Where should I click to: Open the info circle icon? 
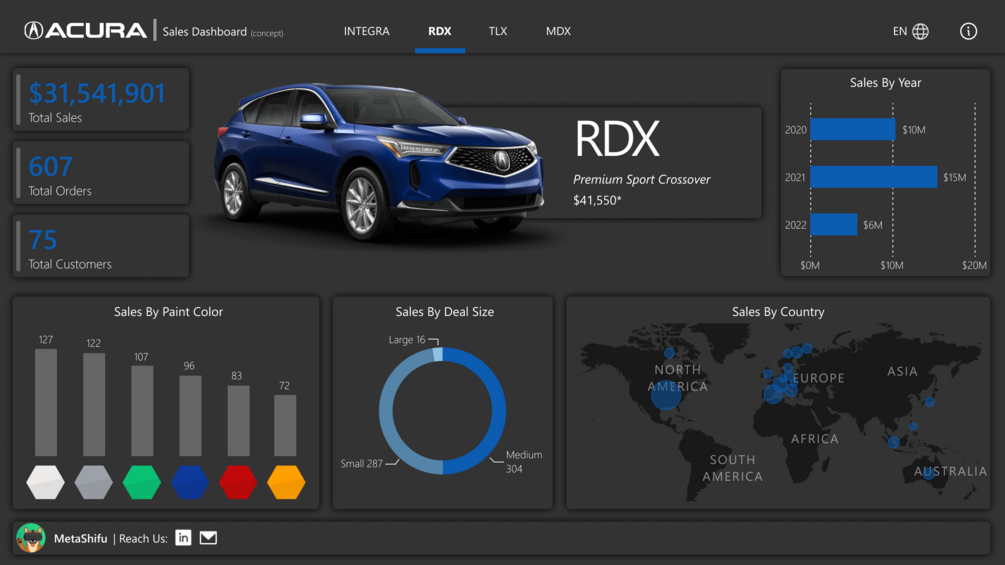[968, 31]
